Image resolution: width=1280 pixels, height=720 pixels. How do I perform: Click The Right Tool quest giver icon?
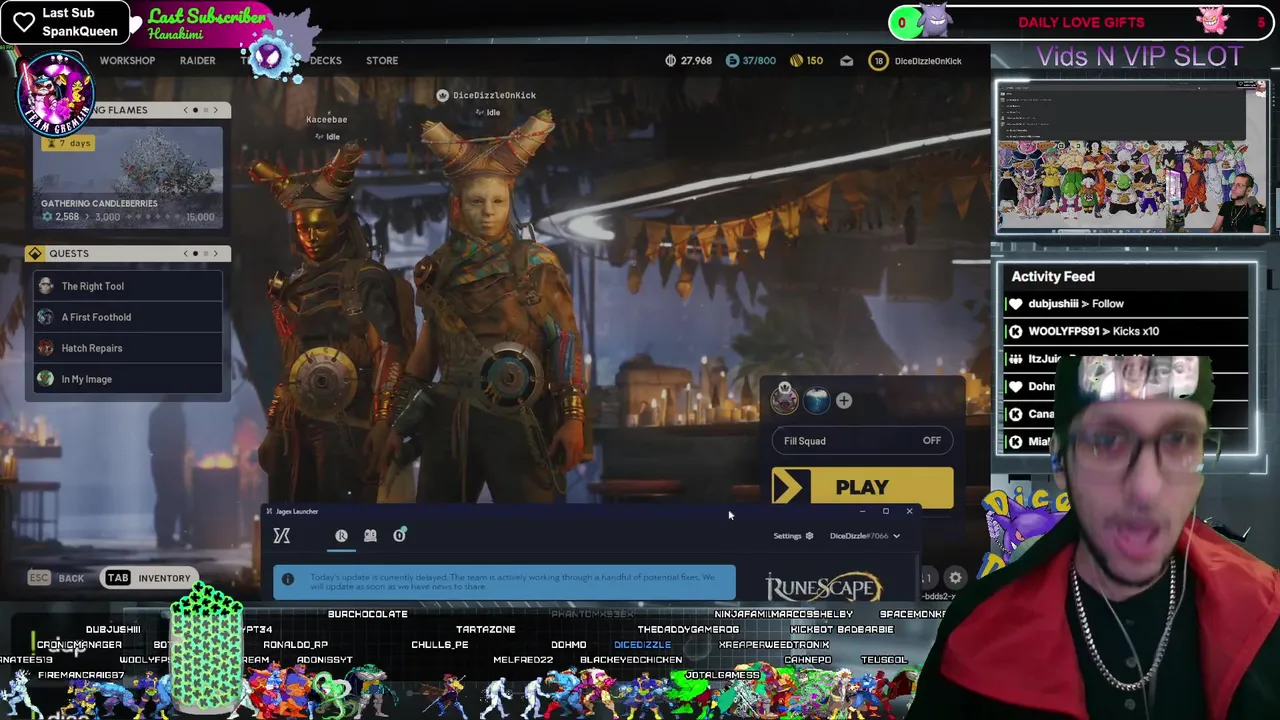(x=45, y=286)
